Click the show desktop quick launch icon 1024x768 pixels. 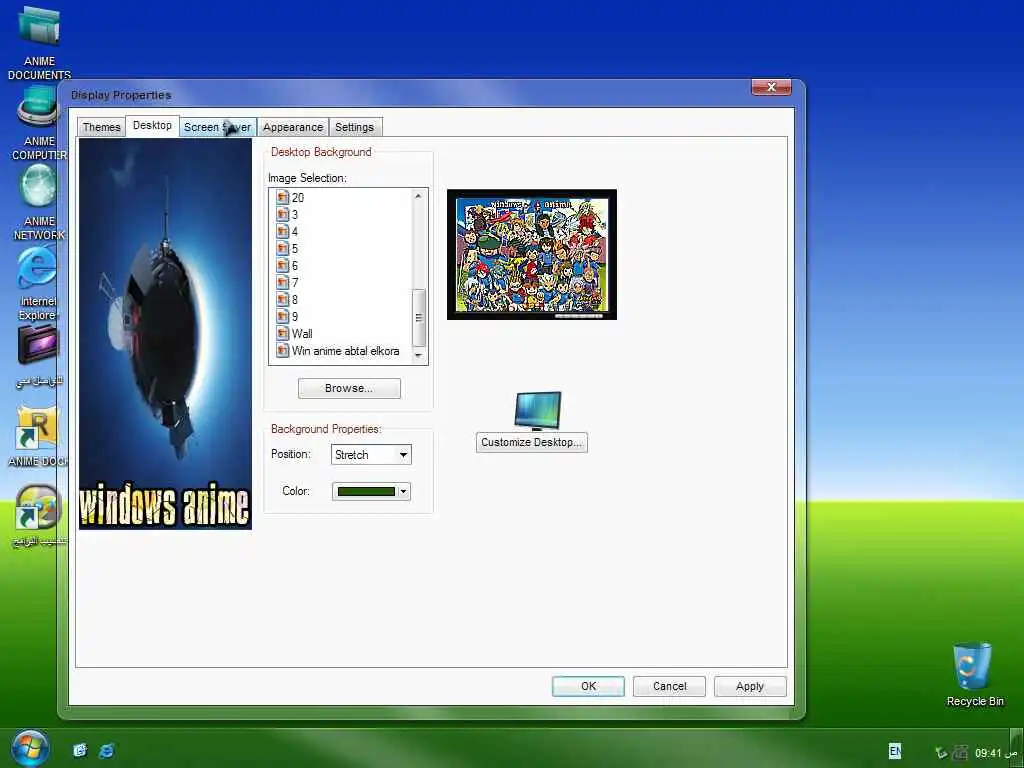[80, 751]
